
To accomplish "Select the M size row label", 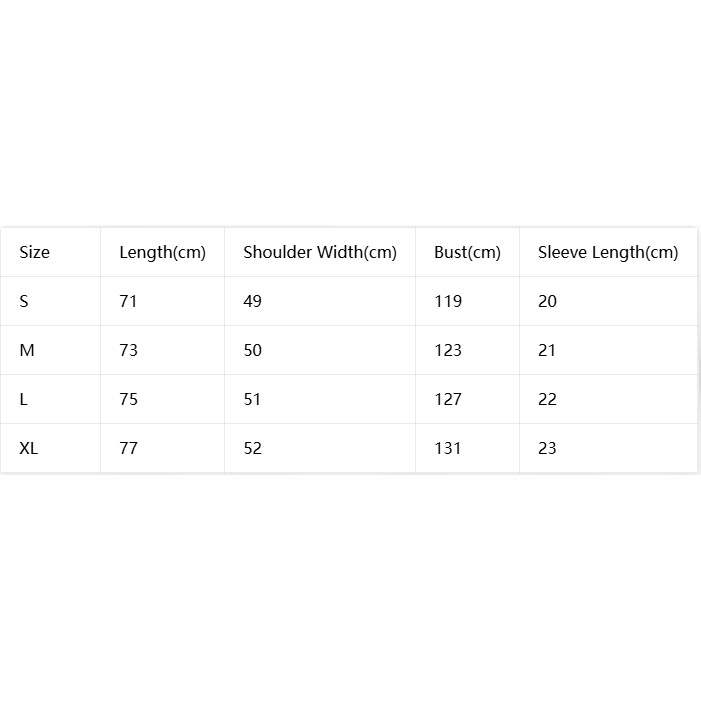I will coord(27,350).
